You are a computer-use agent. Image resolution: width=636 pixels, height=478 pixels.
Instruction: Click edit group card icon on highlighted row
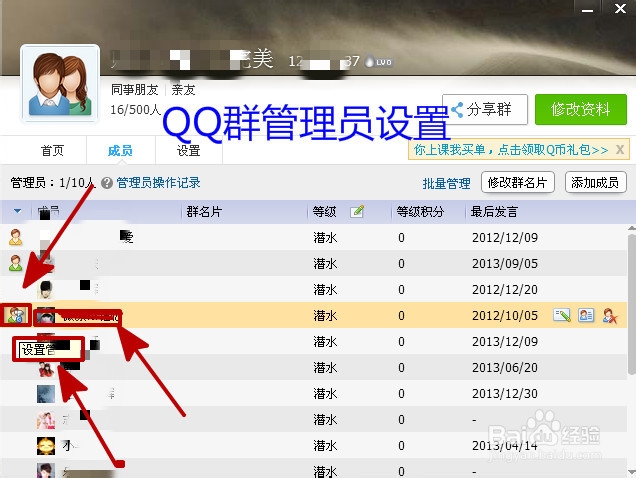point(562,315)
